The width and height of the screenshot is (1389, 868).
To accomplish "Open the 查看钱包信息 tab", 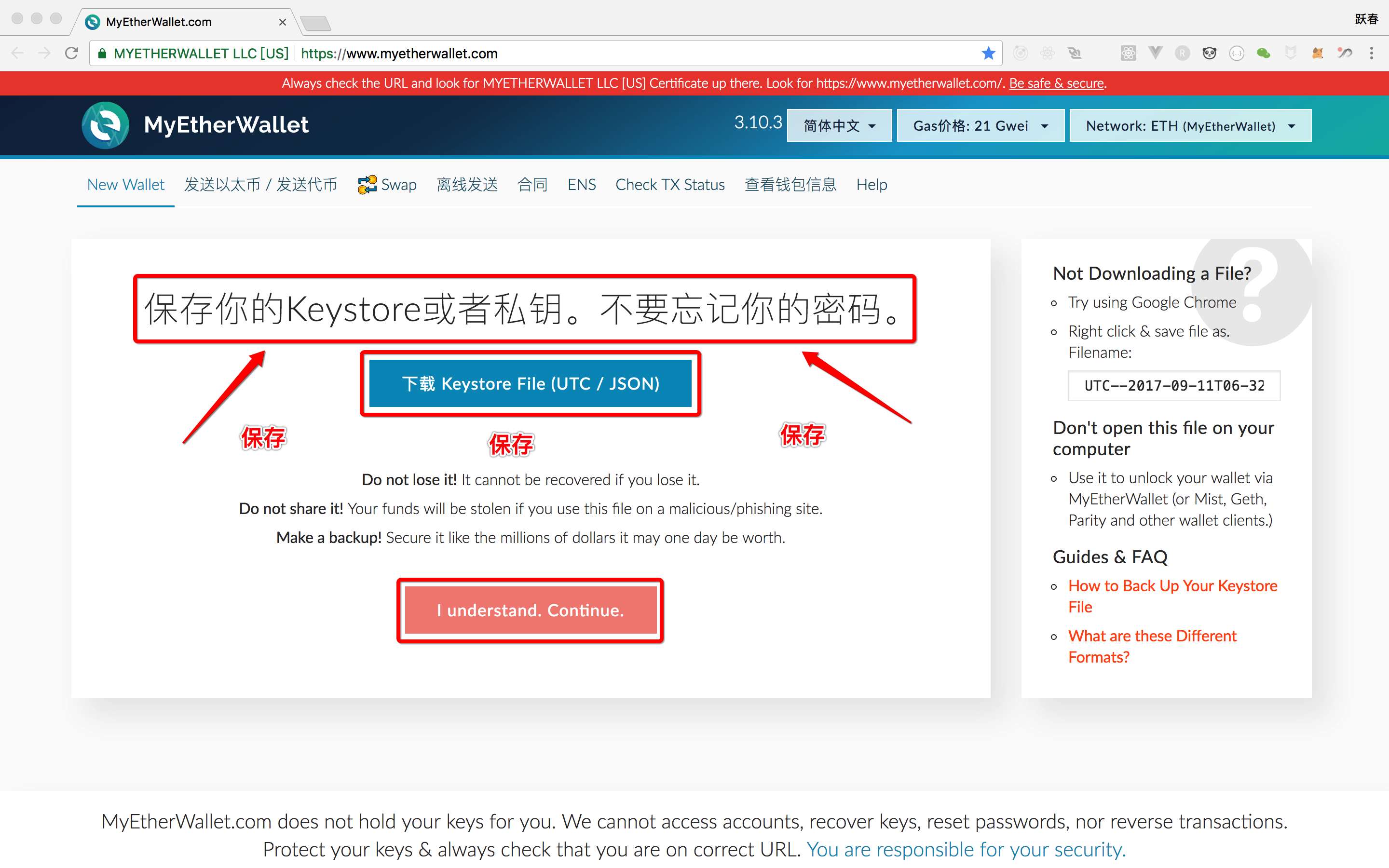I will 790,185.
